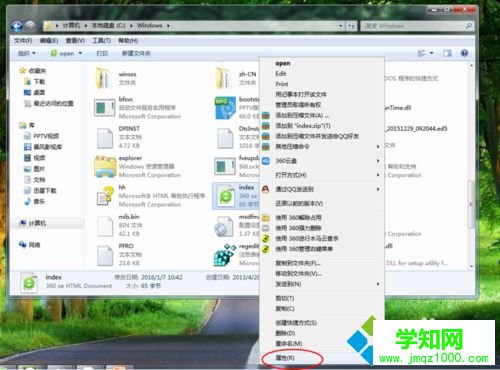Click into the Windows search box
This screenshot has width=500, height=370.
click(x=413, y=26)
